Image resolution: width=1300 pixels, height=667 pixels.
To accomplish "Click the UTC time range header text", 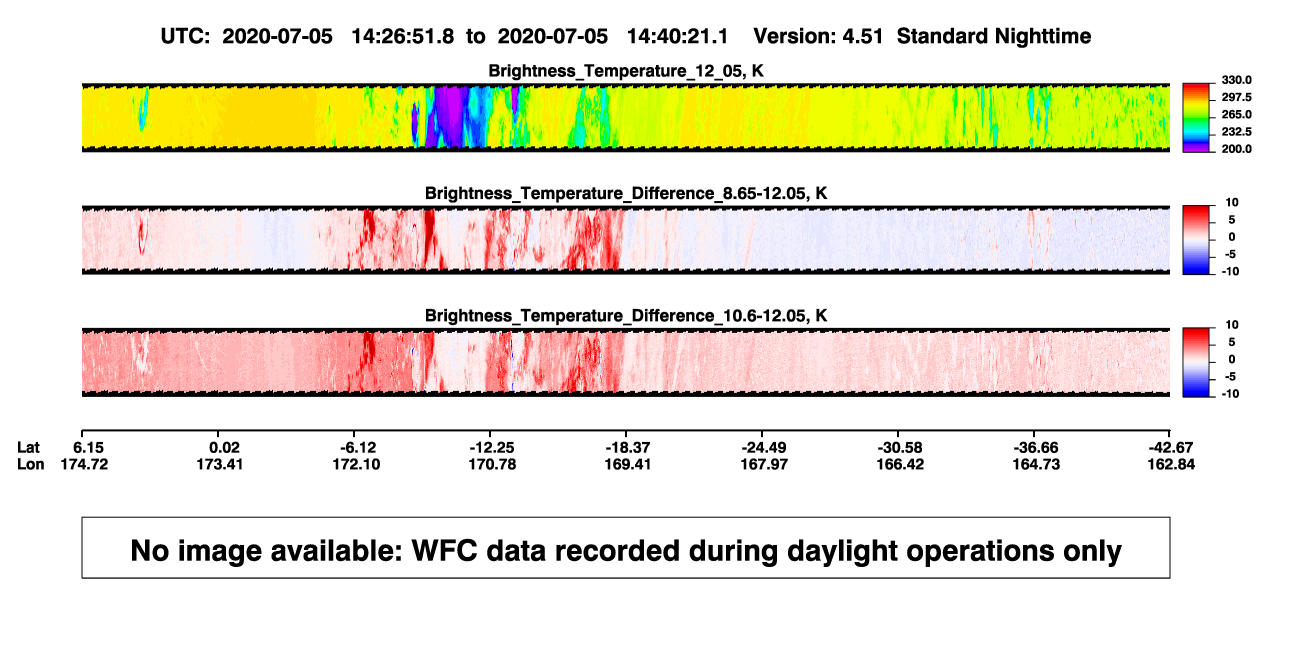I will click(x=625, y=36).
